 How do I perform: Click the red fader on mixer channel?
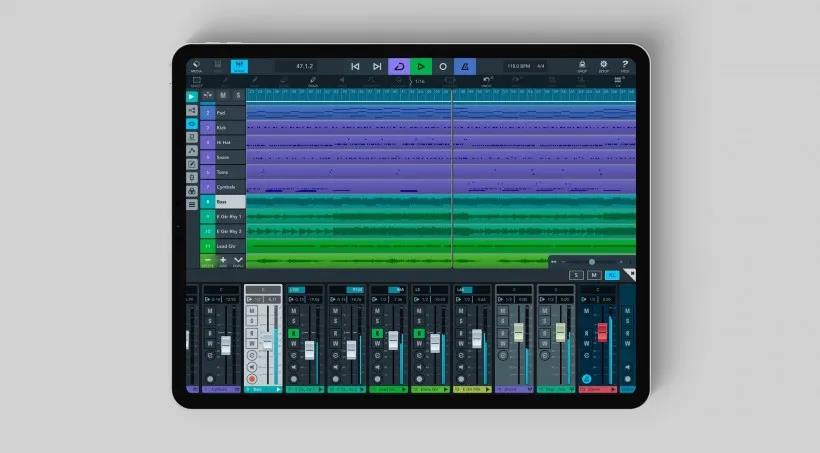click(602, 331)
